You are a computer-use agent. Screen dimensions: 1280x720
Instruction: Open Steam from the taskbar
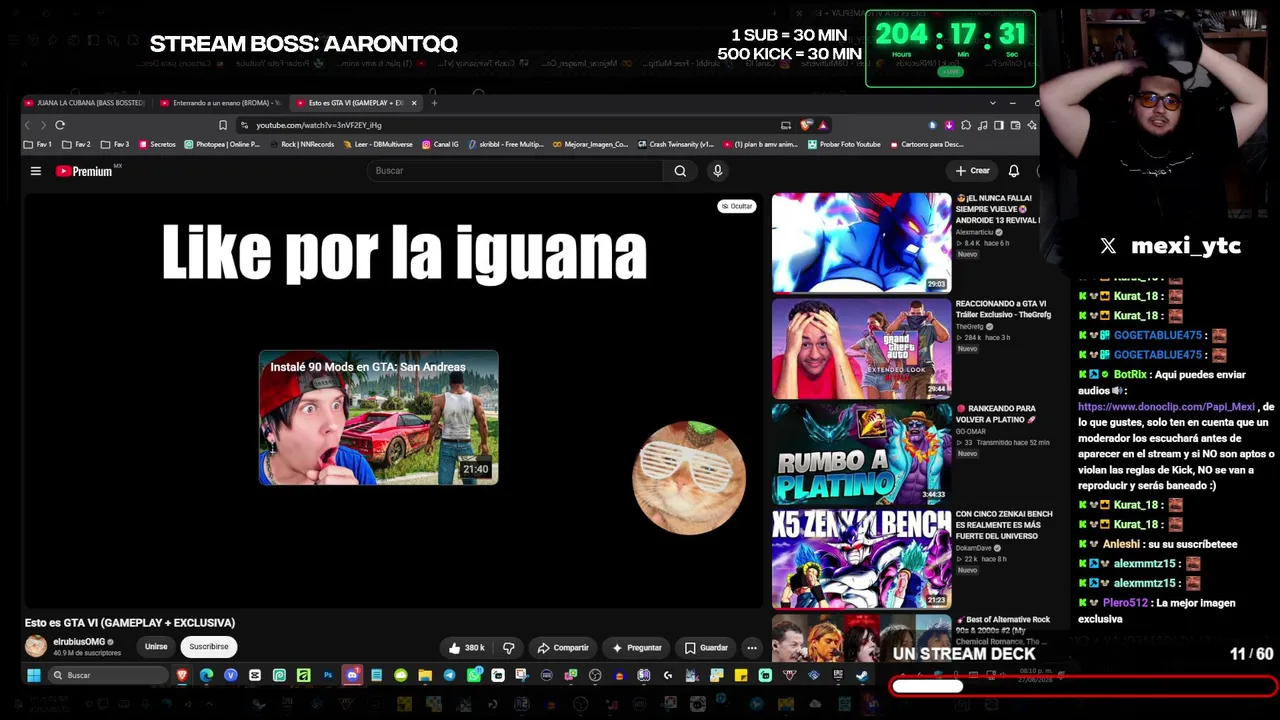862,676
